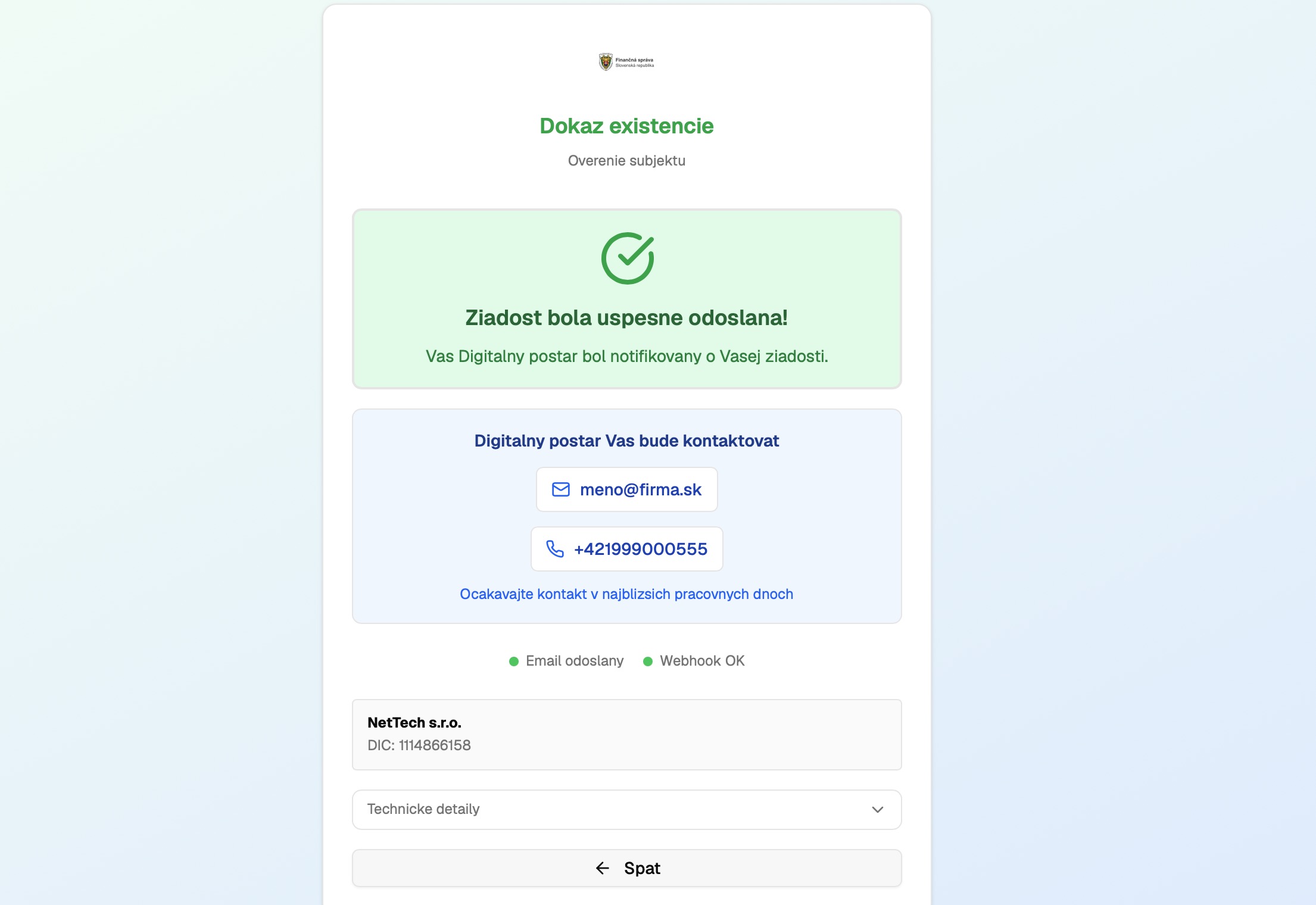Click the Ziadost bola uspesne odoslana message
The image size is (1316, 905).
626,318
